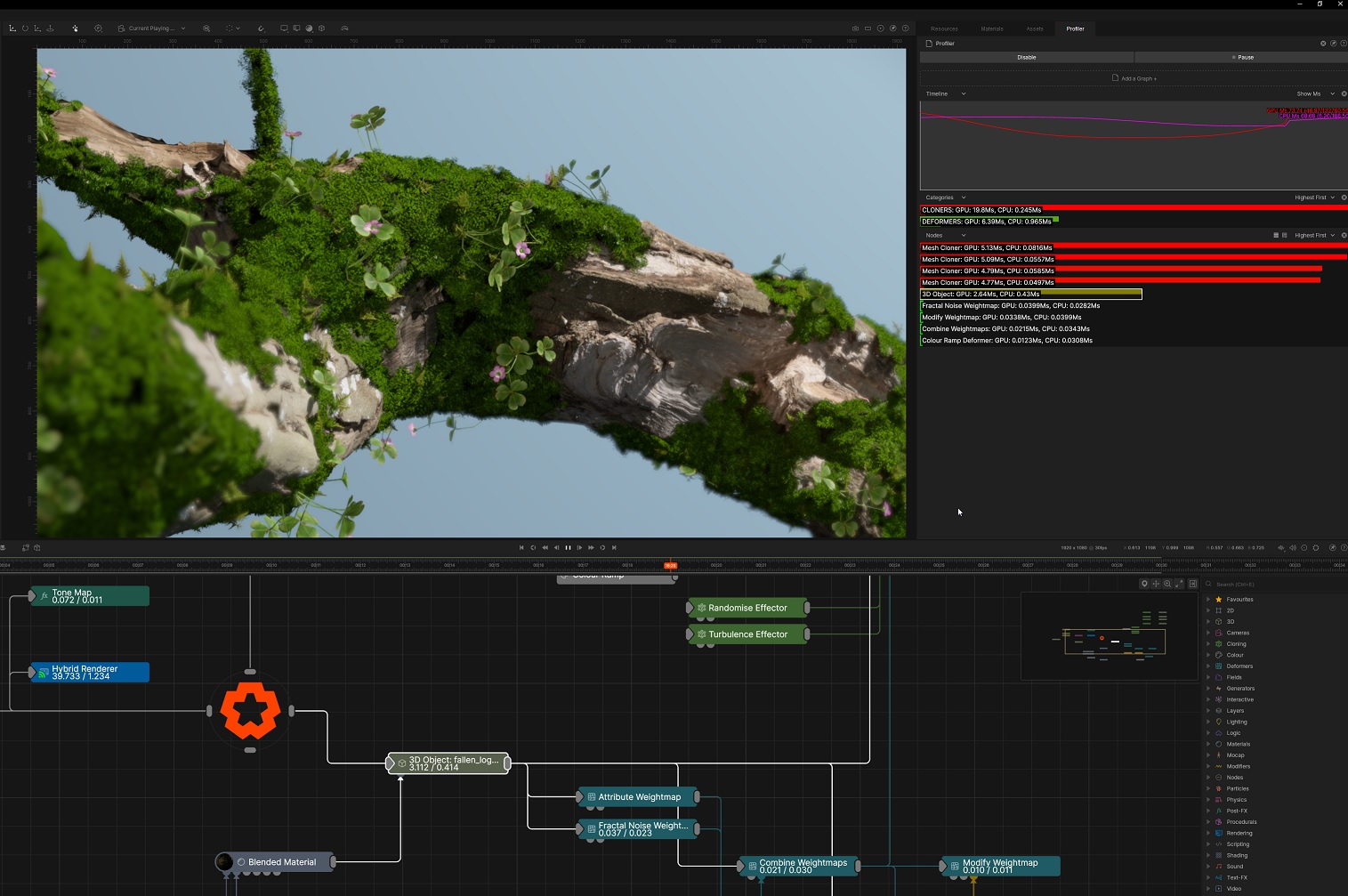Screen dimensions: 1348x896
Task: Switch to the Materials tab
Action: [991, 28]
